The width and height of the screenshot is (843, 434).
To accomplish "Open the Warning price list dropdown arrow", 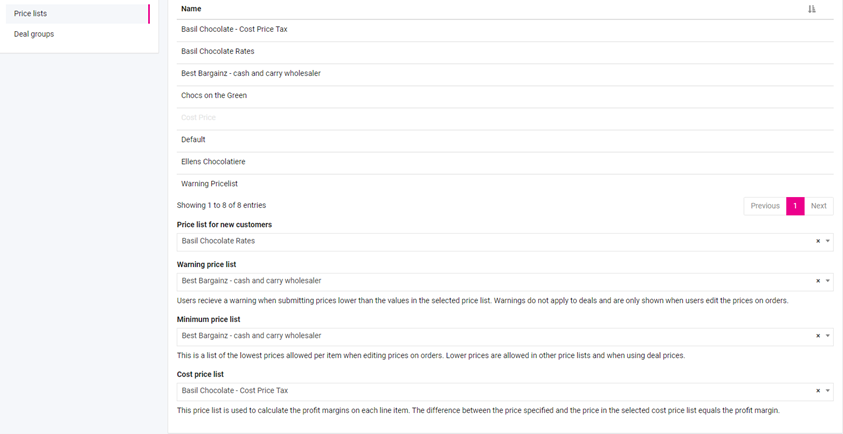I will tap(828, 281).
